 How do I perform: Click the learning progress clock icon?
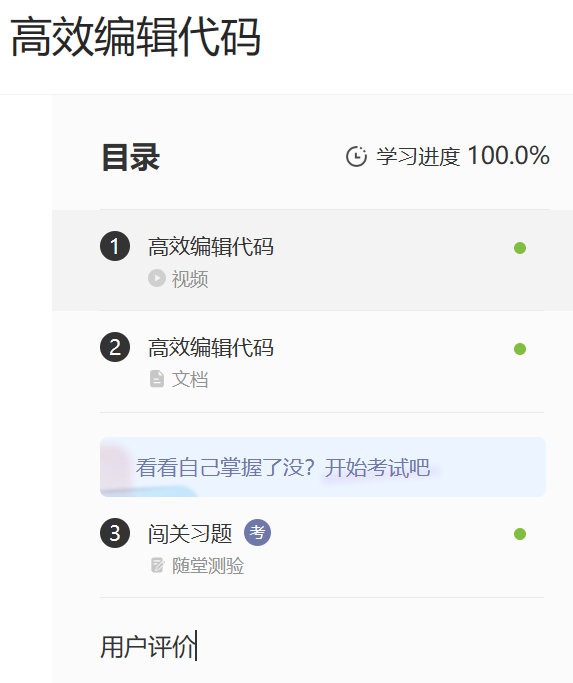pos(356,156)
